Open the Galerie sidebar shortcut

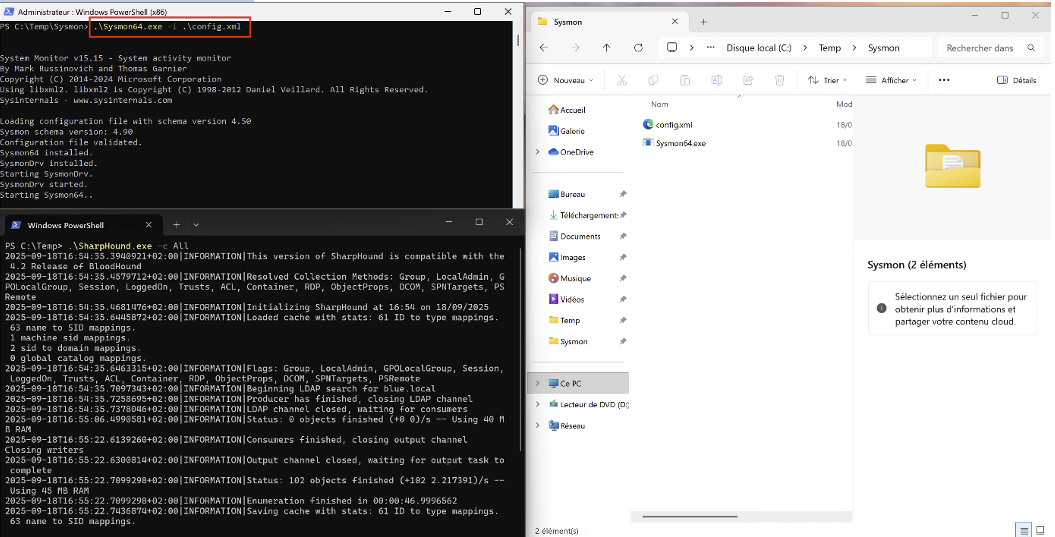(572, 130)
